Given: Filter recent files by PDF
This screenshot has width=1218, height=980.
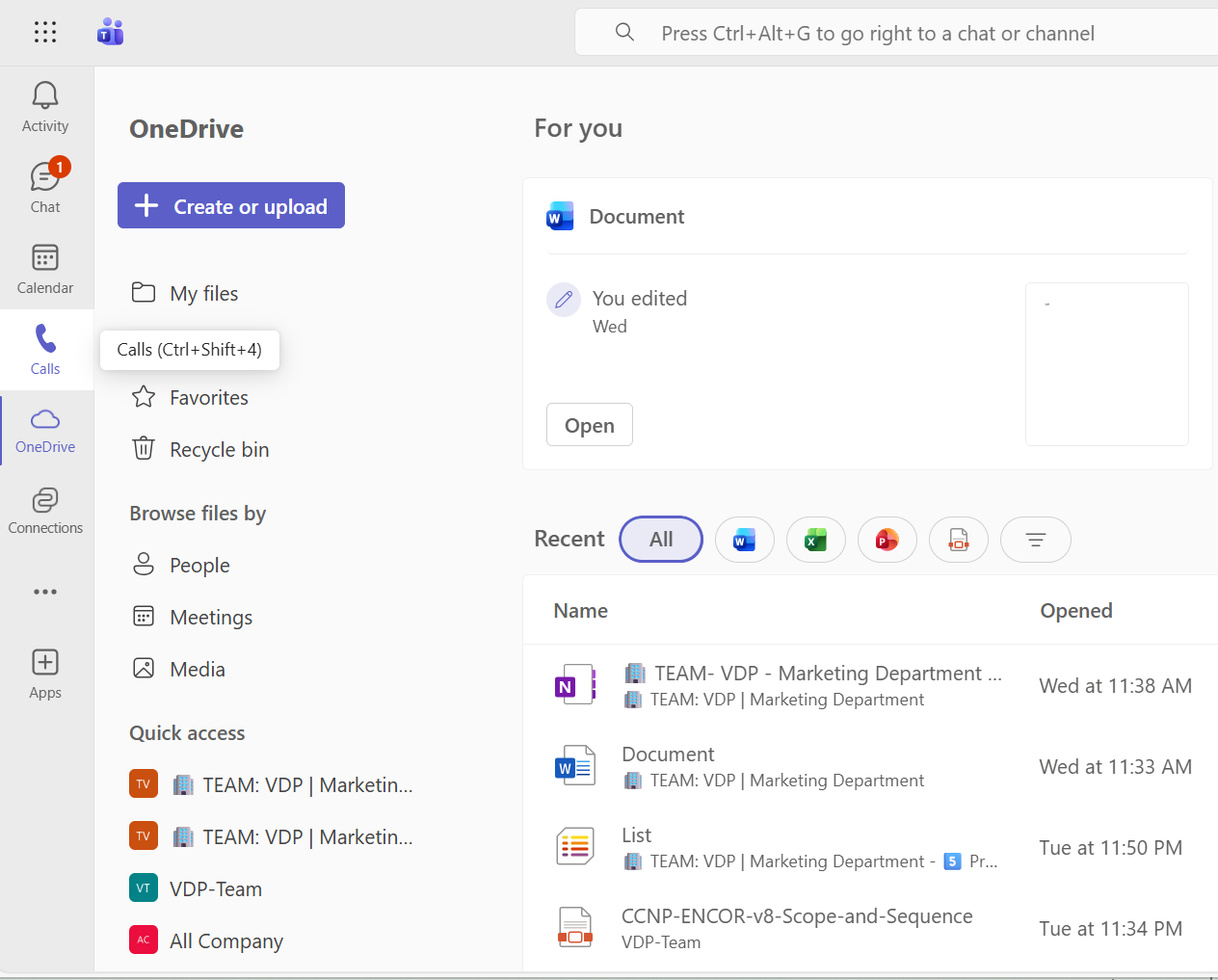Looking at the screenshot, I should pos(959,540).
